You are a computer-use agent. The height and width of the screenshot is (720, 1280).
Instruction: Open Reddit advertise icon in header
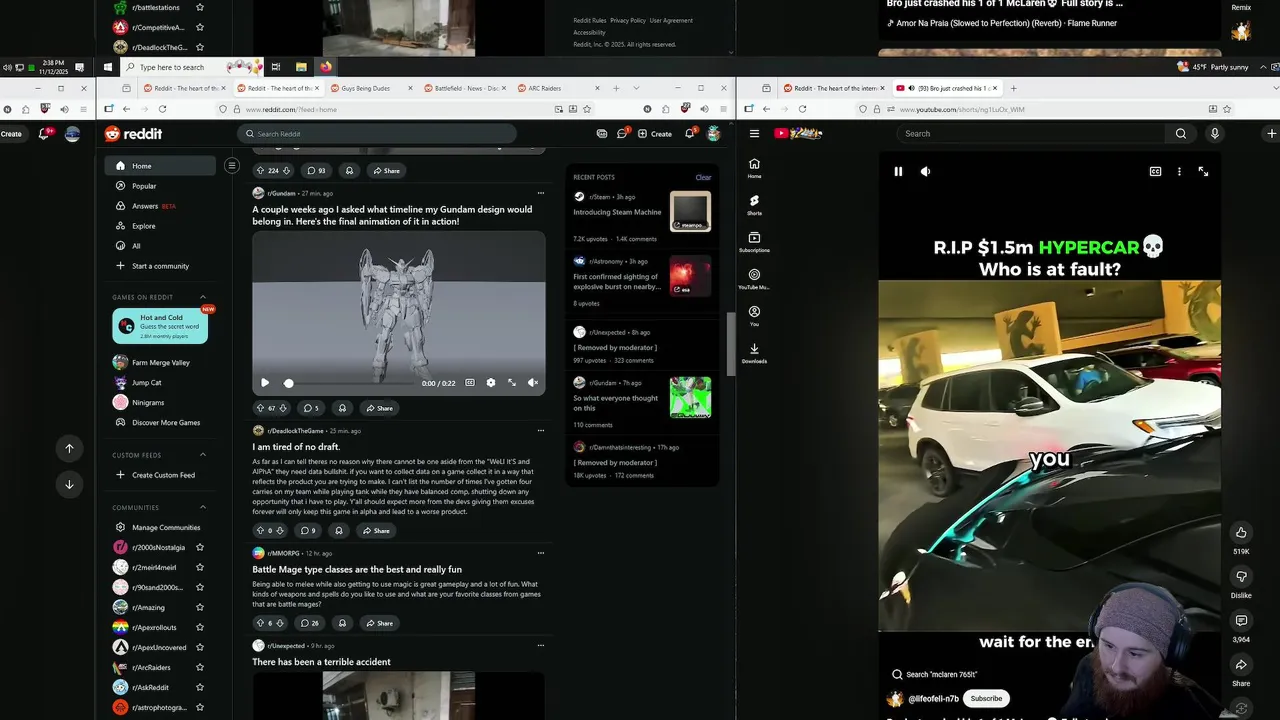[x=601, y=133]
